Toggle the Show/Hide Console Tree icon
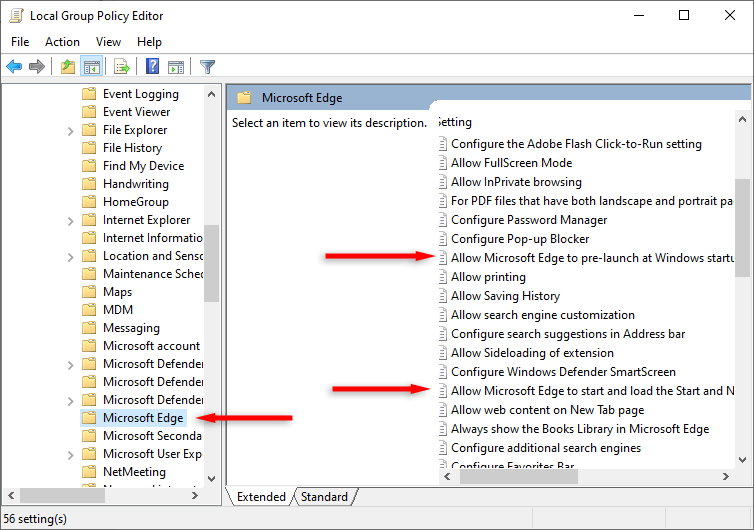Screen dimensions: 754x530 pos(91,66)
